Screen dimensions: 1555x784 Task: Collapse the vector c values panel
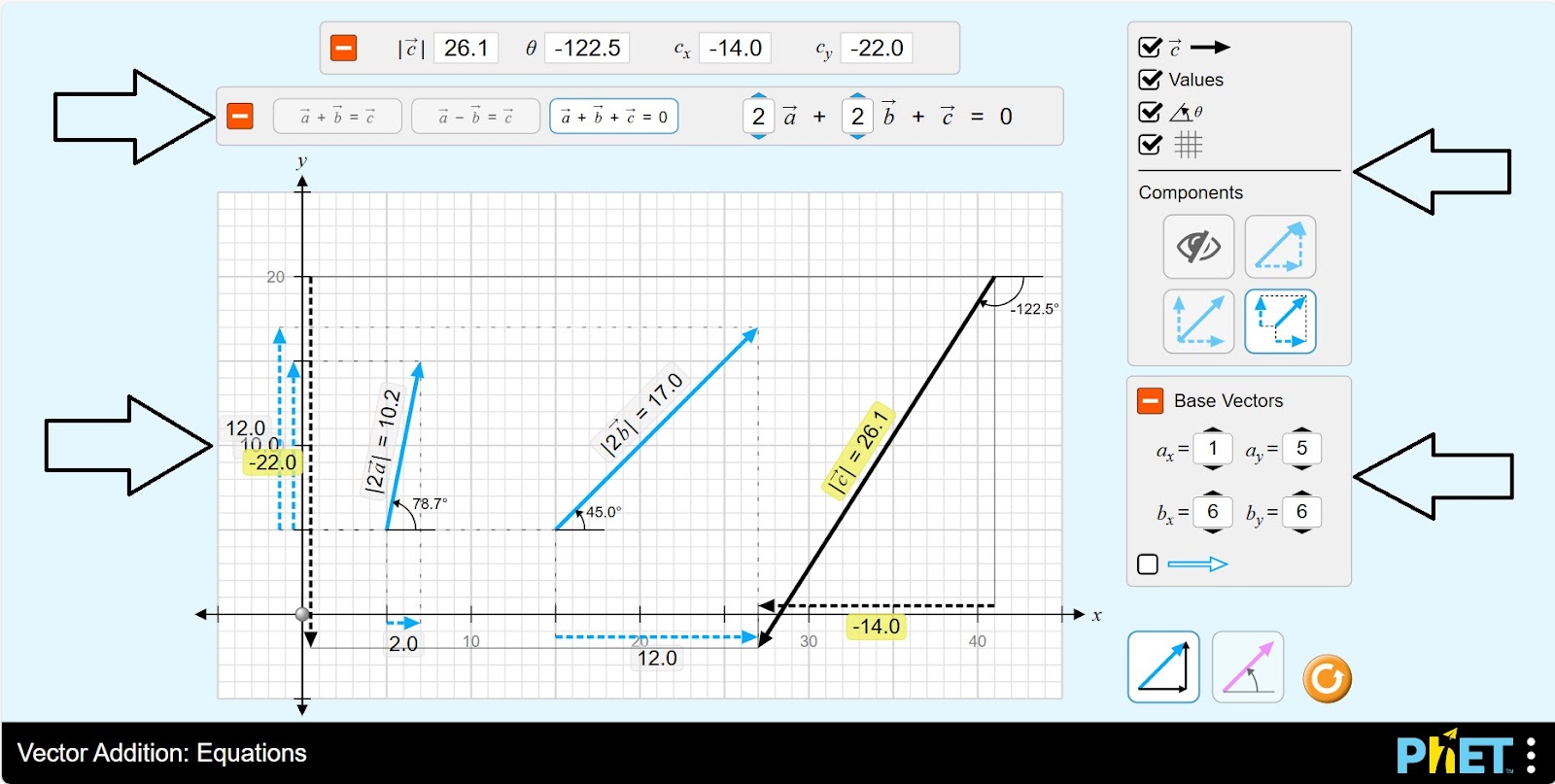pyautogui.click(x=343, y=48)
